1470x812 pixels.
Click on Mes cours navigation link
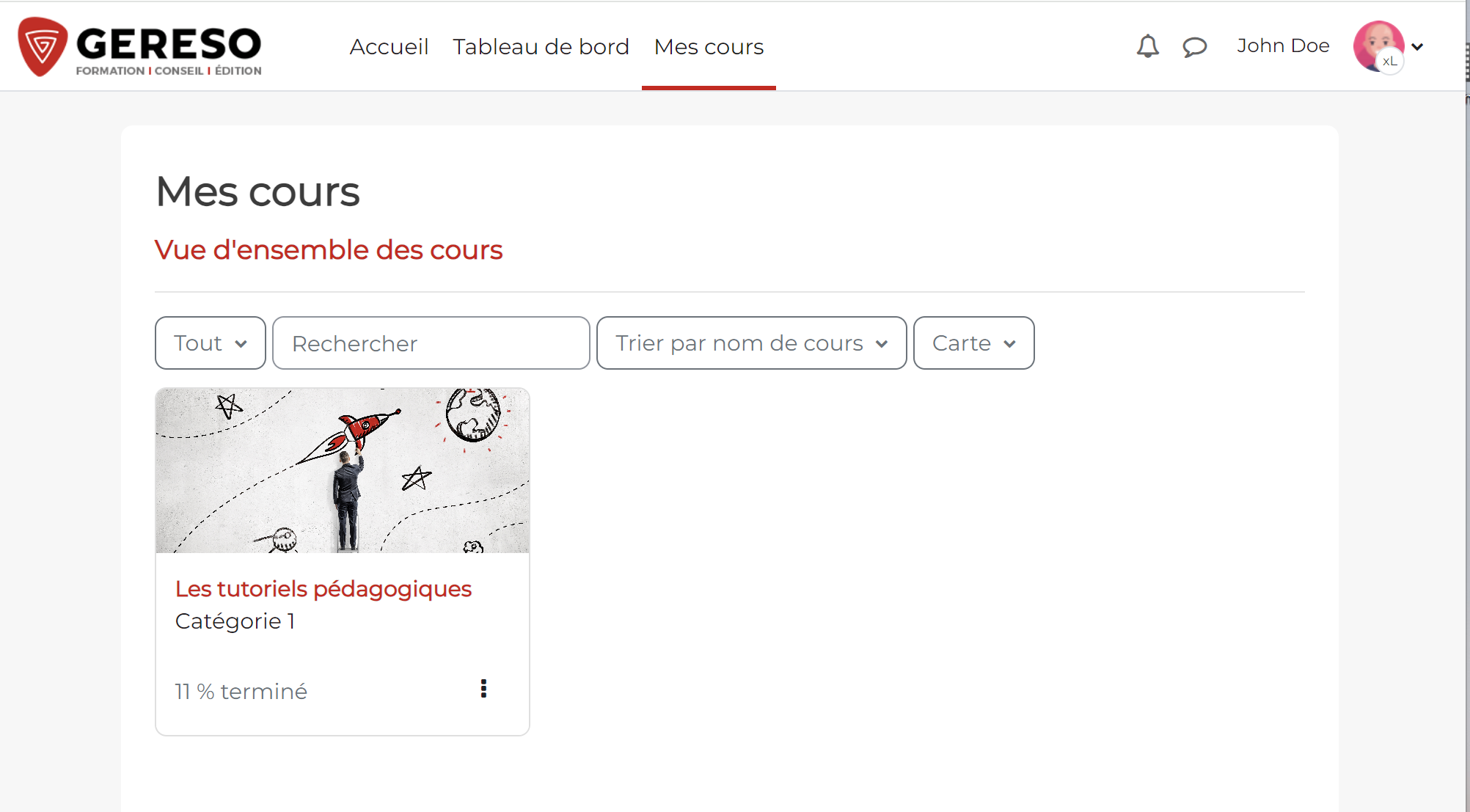click(x=709, y=46)
